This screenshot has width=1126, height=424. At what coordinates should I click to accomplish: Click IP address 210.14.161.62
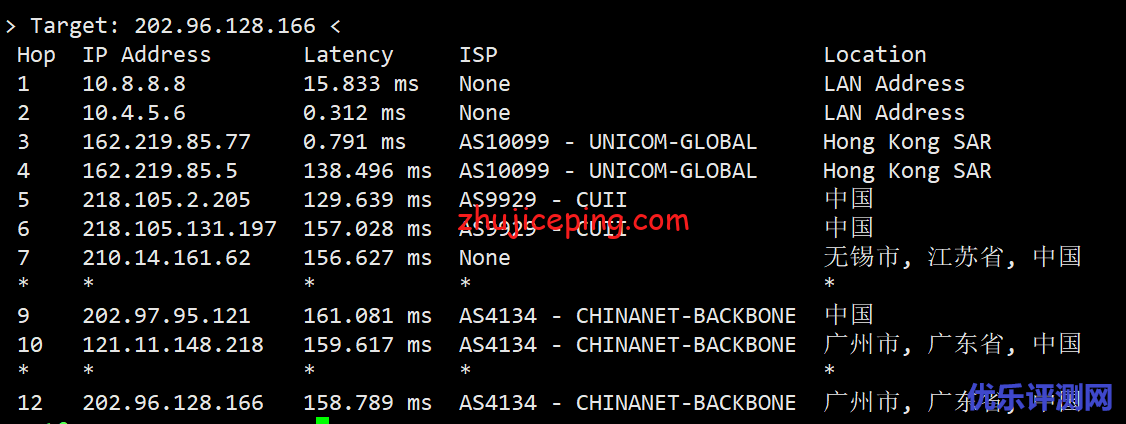click(x=166, y=258)
